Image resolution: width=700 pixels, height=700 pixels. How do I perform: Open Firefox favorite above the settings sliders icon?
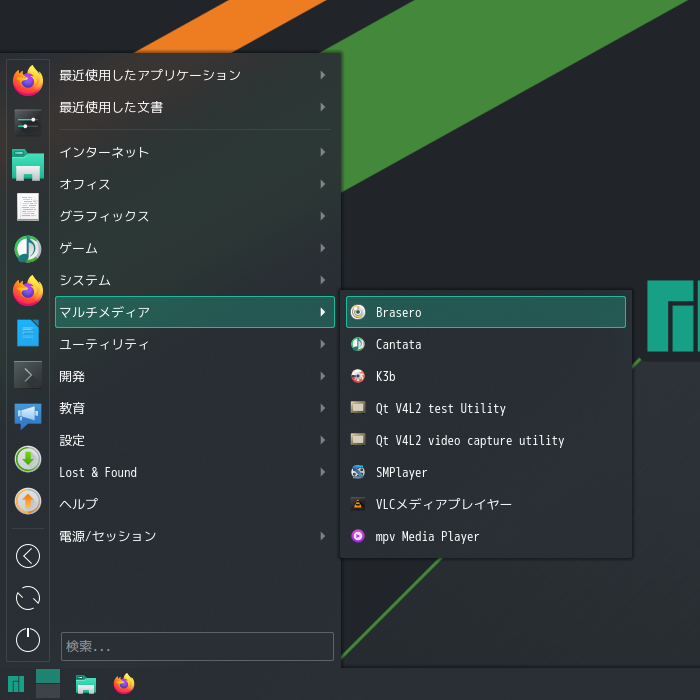pyautogui.click(x=28, y=81)
